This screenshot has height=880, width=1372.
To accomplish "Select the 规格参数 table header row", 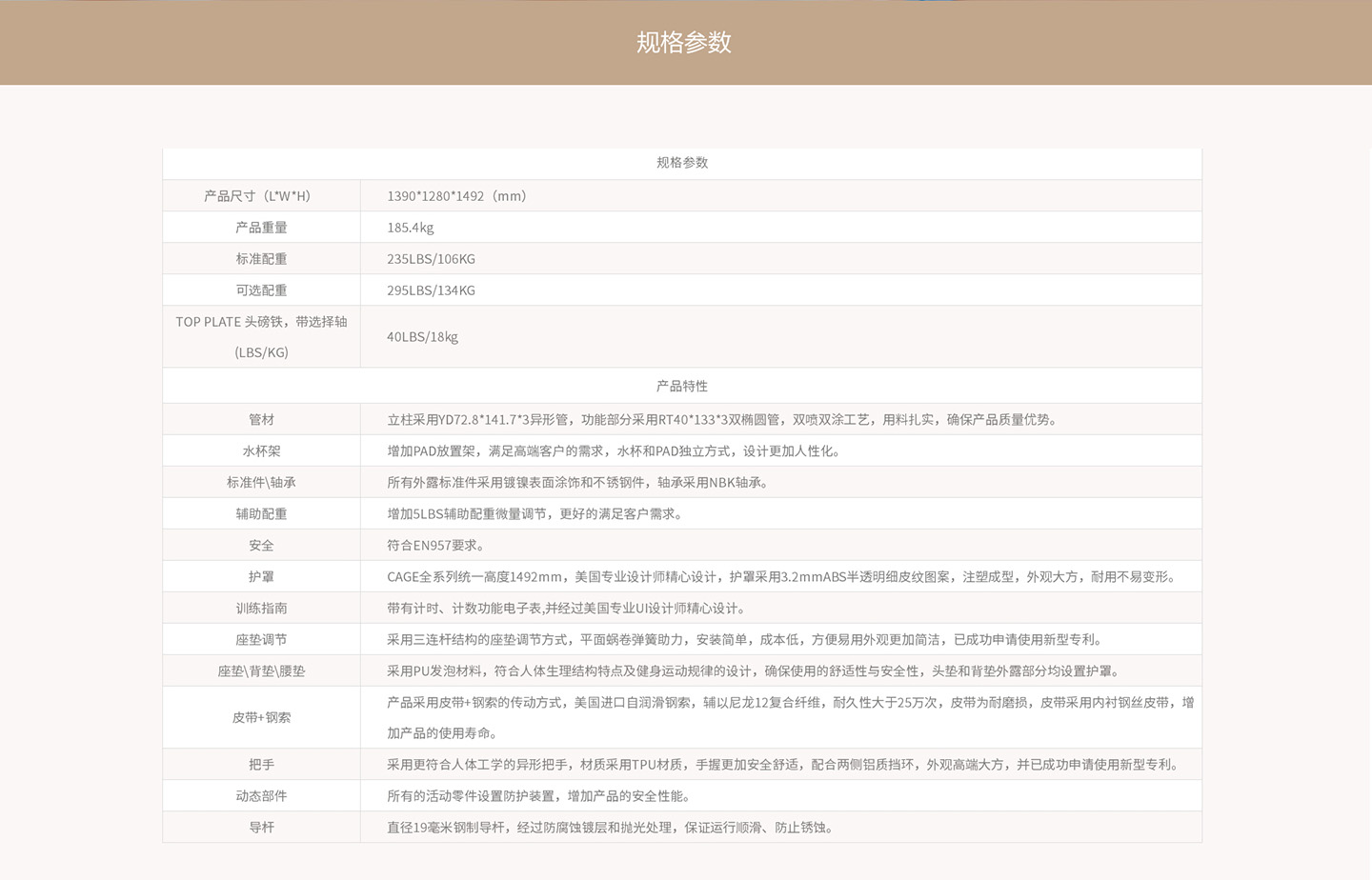I will point(682,163).
